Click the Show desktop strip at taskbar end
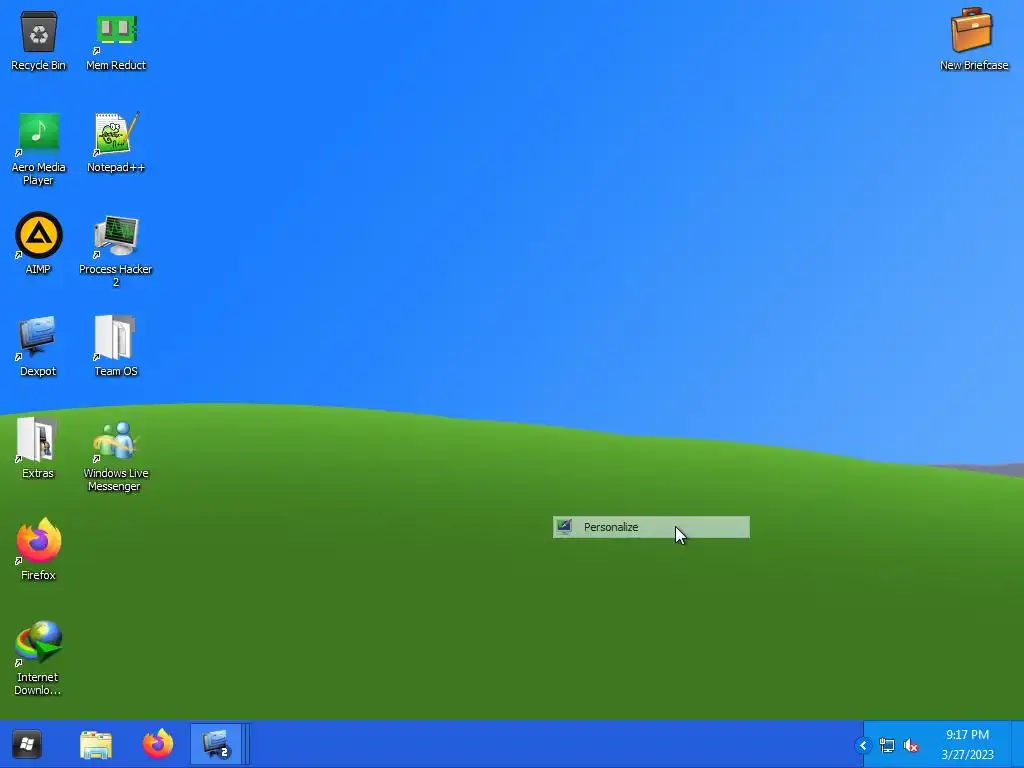Screen dimensions: 1024x768 click(x=1017, y=744)
